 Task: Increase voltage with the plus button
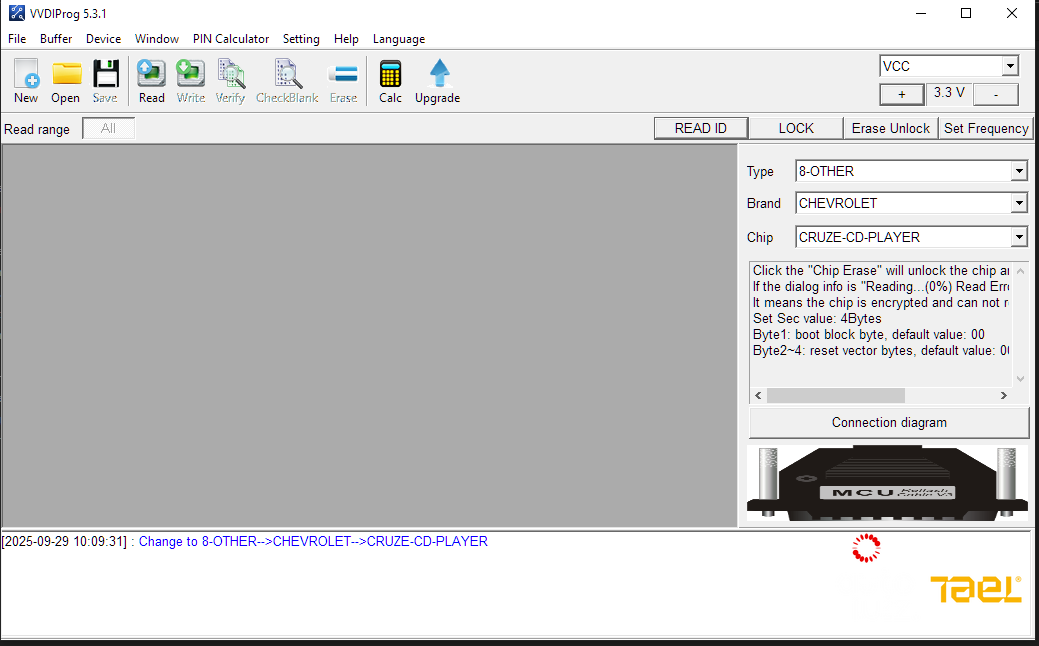tap(902, 94)
